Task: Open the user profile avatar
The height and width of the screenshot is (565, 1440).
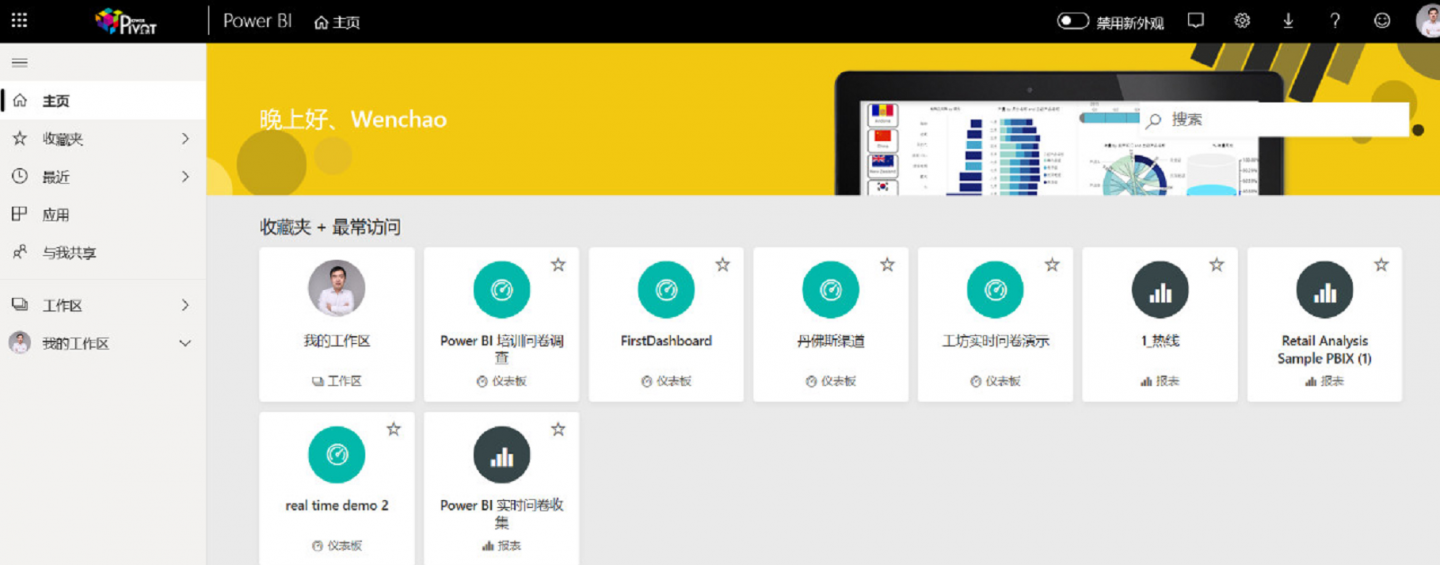Action: pos(1428,20)
